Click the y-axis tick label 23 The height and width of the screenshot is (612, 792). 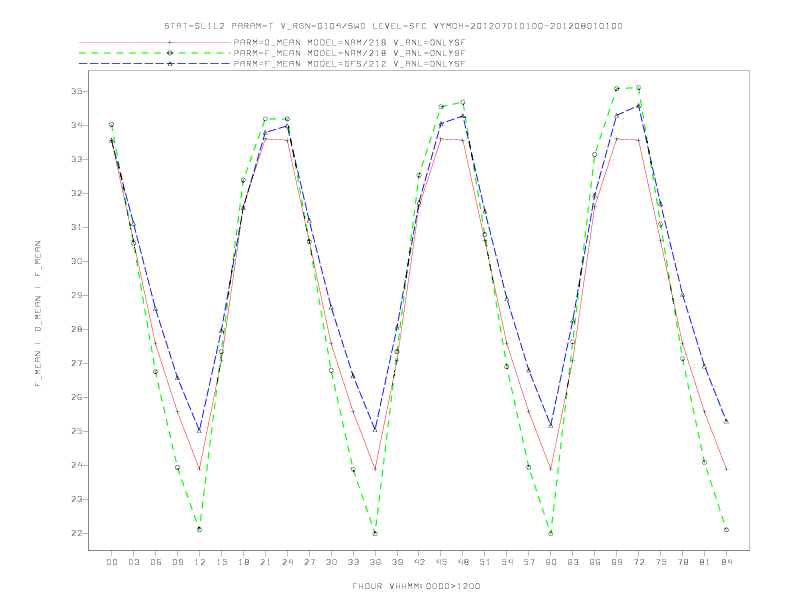point(76,499)
